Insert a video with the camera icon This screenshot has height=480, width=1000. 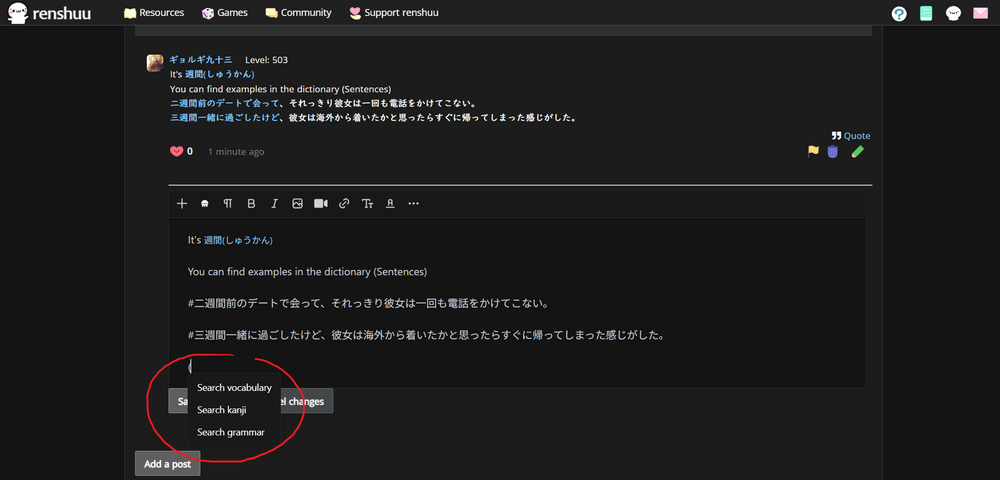[x=320, y=203]
